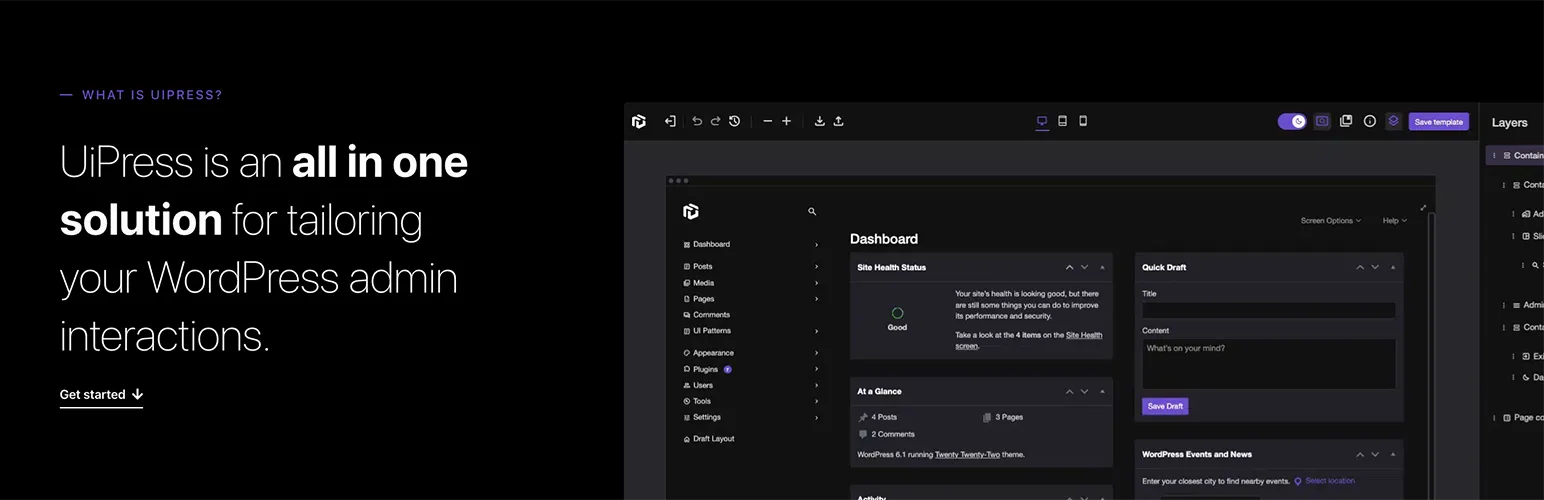The height and width of the screenshot is (500, 1544).
Task: Click the export upload icon
Action: point(838,121)
